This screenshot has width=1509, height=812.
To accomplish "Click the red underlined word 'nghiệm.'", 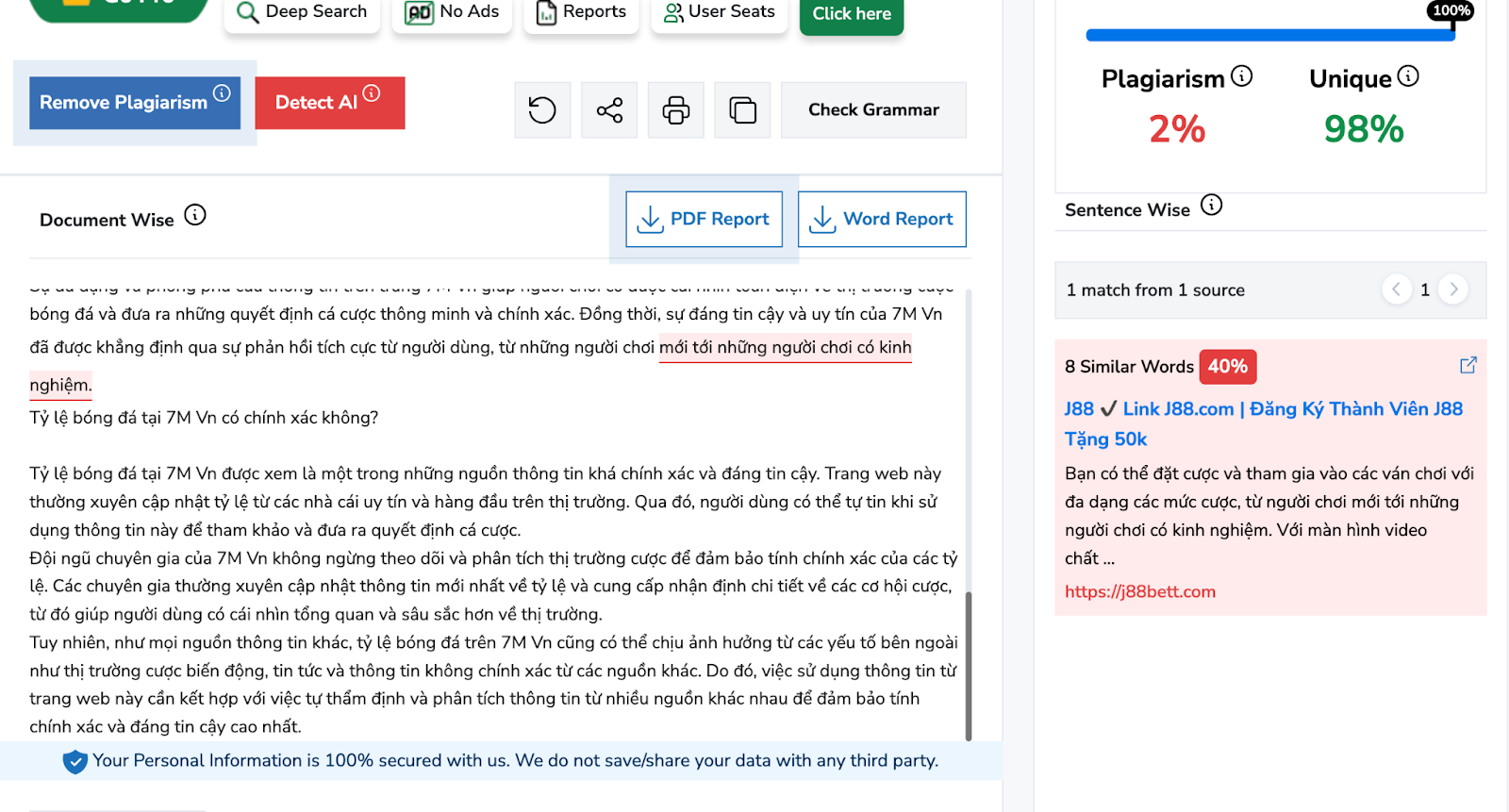I will (x=60, y=385).
